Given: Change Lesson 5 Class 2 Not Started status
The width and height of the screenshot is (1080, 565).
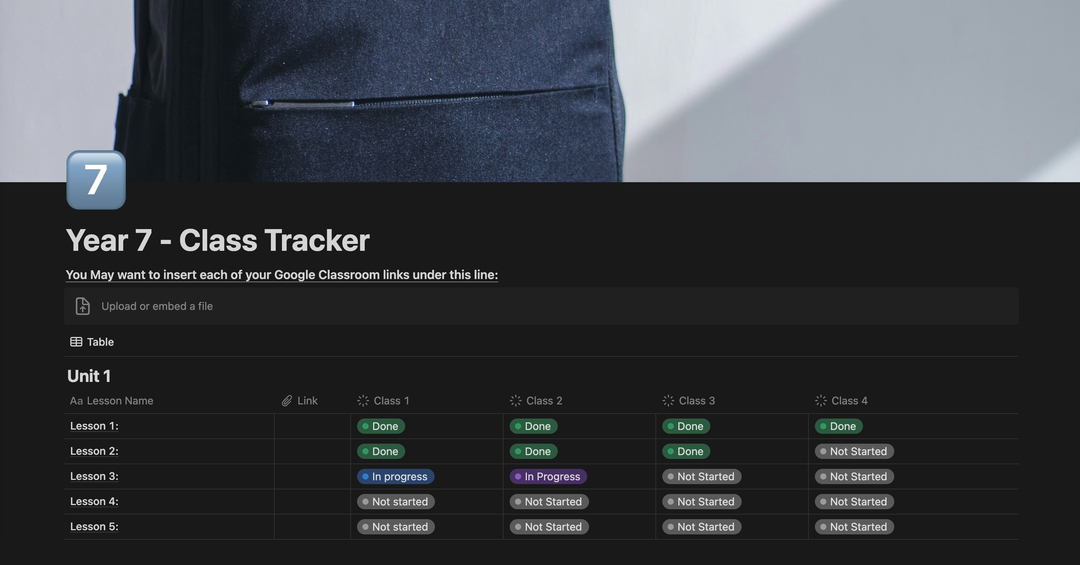Looking at the screenshot, I should 549,526.
